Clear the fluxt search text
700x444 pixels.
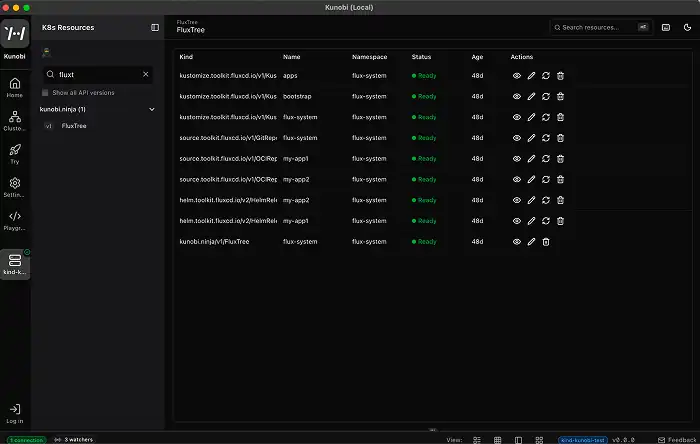point(146,74)
